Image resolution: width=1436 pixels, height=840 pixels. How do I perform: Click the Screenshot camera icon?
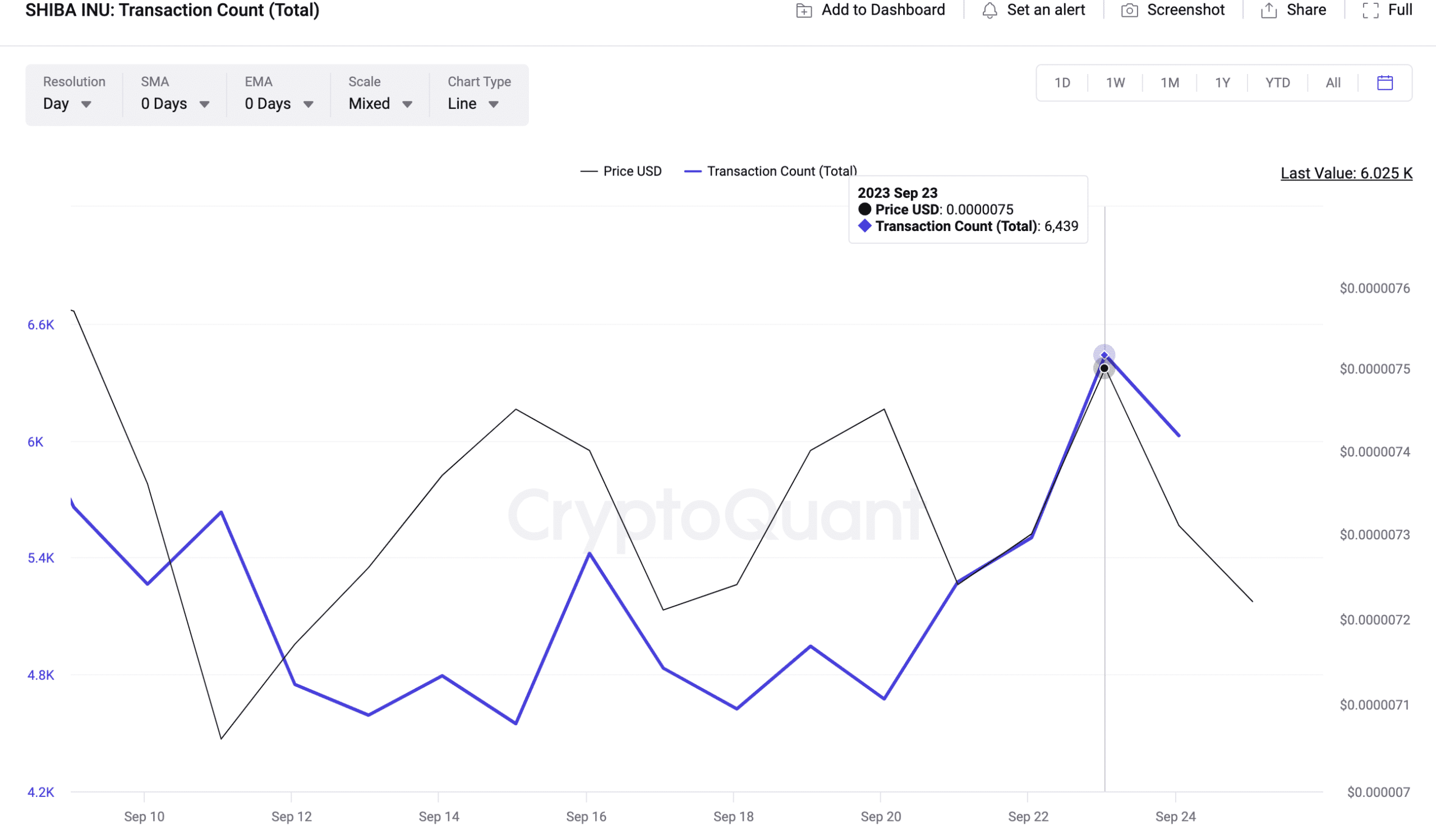pyautogui.click(x=1129, y=11)
